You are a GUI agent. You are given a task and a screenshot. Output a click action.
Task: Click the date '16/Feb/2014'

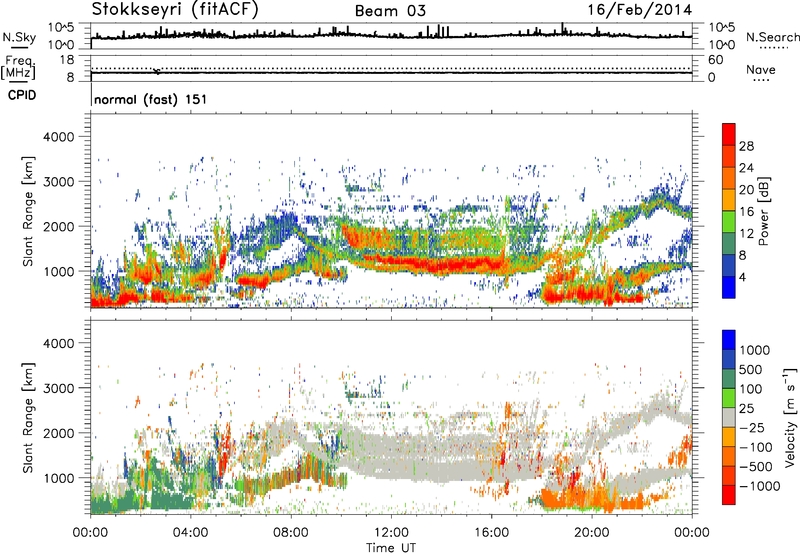pos(640,10)
